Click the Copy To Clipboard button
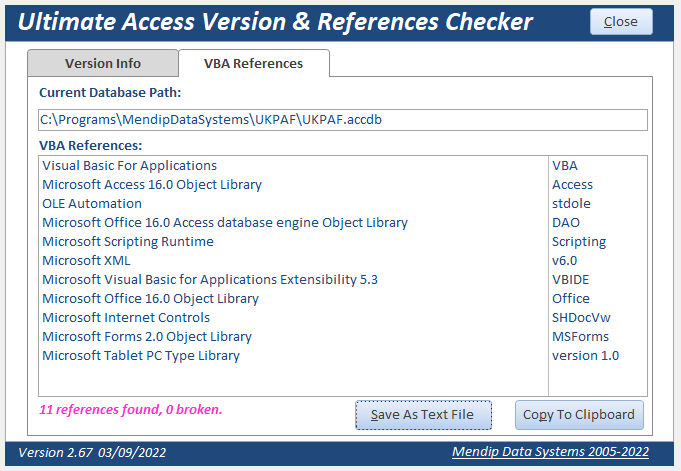This screenshot has width=681, height=471. 579,415
